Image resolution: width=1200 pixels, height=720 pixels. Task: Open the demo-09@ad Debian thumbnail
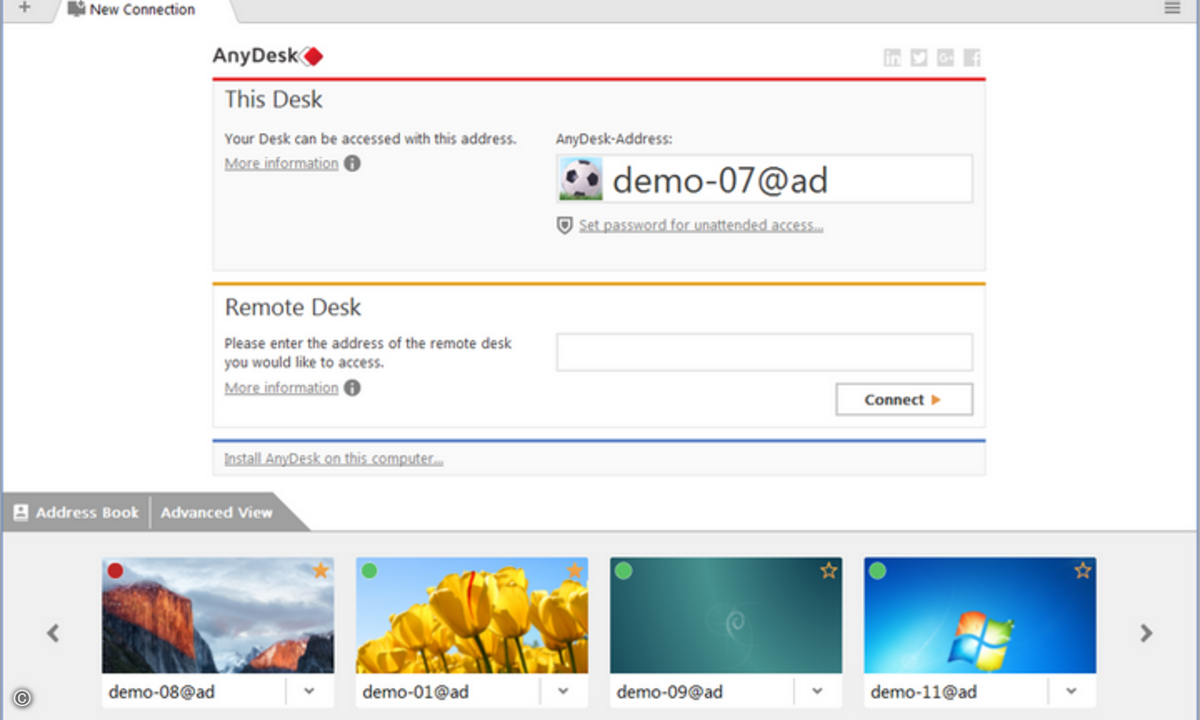[x=726, y=615]
